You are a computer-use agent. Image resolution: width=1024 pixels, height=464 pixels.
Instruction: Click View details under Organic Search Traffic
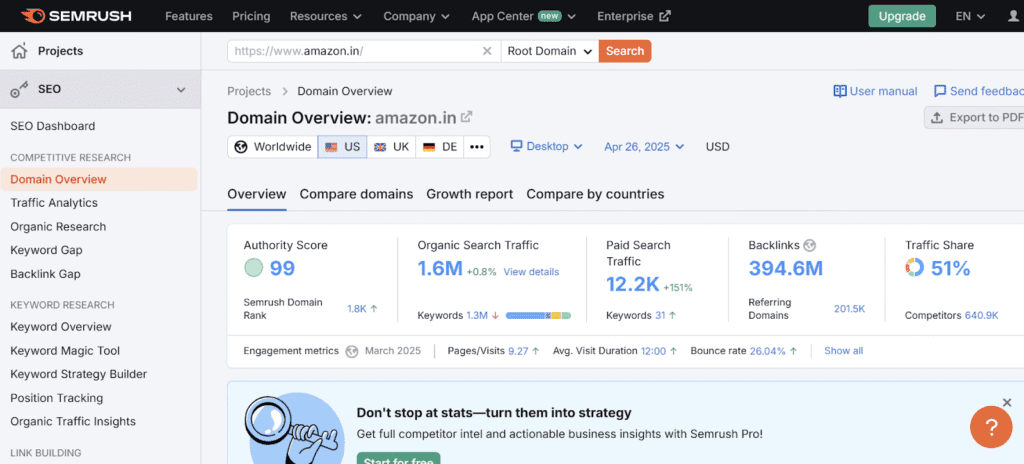click(x=531, y=272)
